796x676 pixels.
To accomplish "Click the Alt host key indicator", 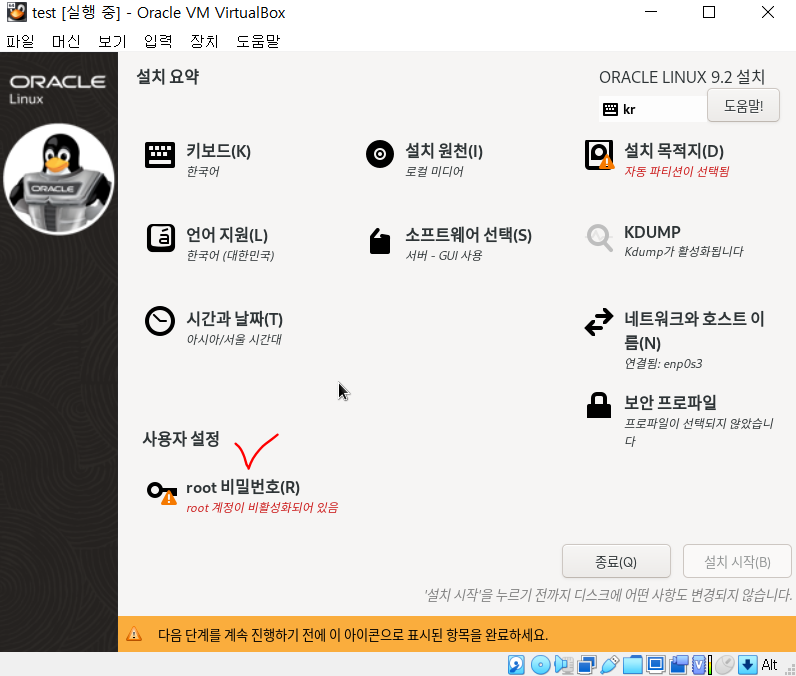I will click(x=769, y=664).
